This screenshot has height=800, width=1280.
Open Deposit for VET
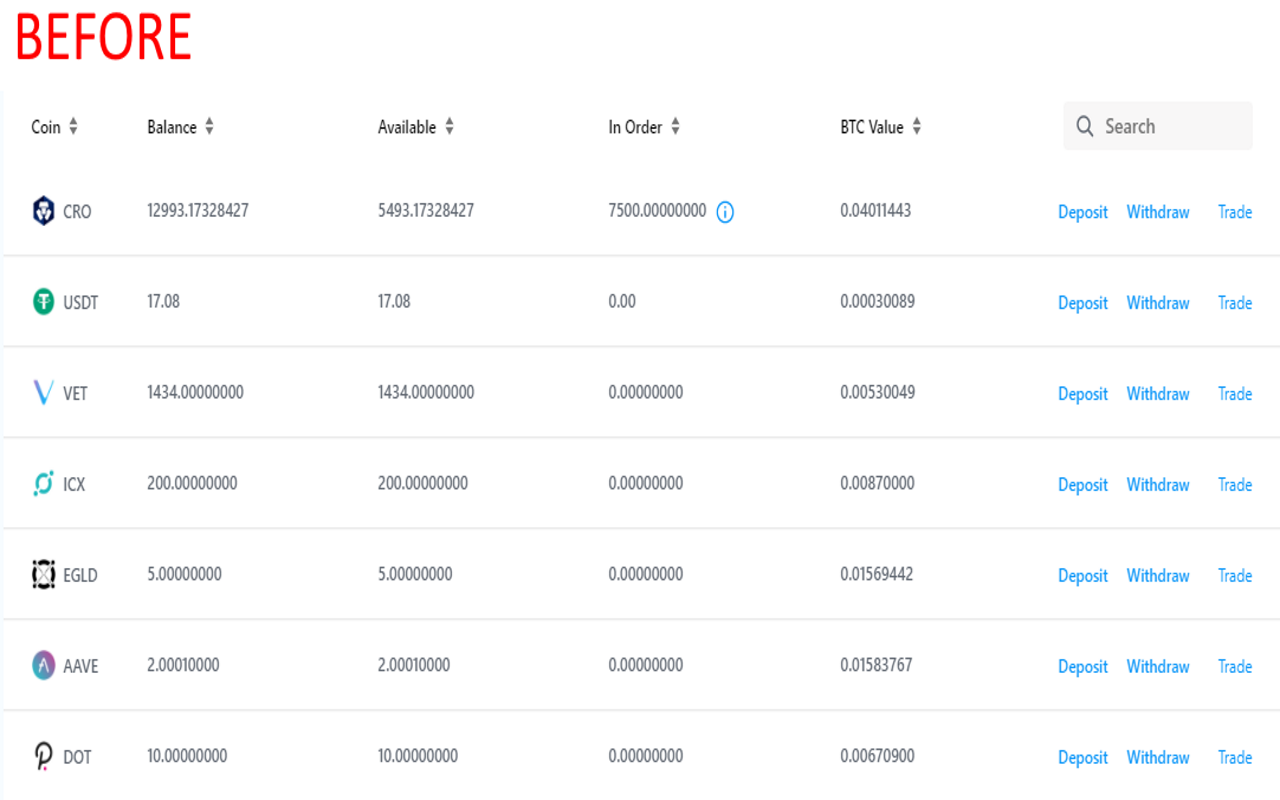tap(1083, 394)
